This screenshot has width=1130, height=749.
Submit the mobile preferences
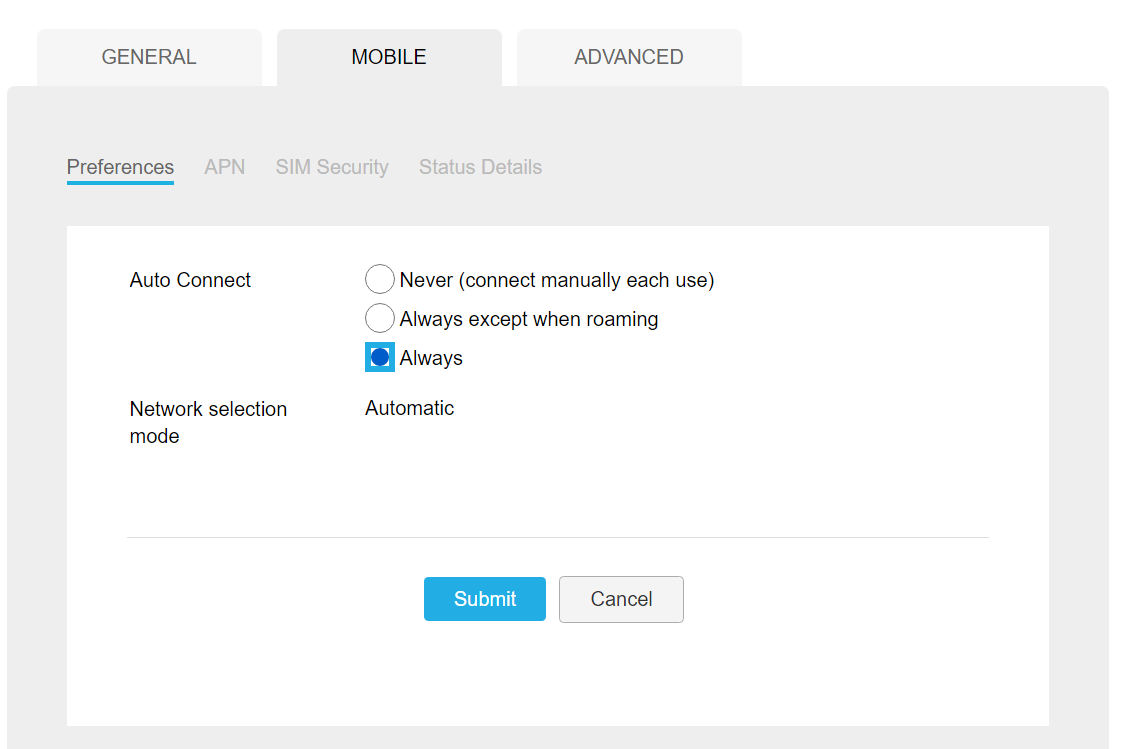point(485,599)
